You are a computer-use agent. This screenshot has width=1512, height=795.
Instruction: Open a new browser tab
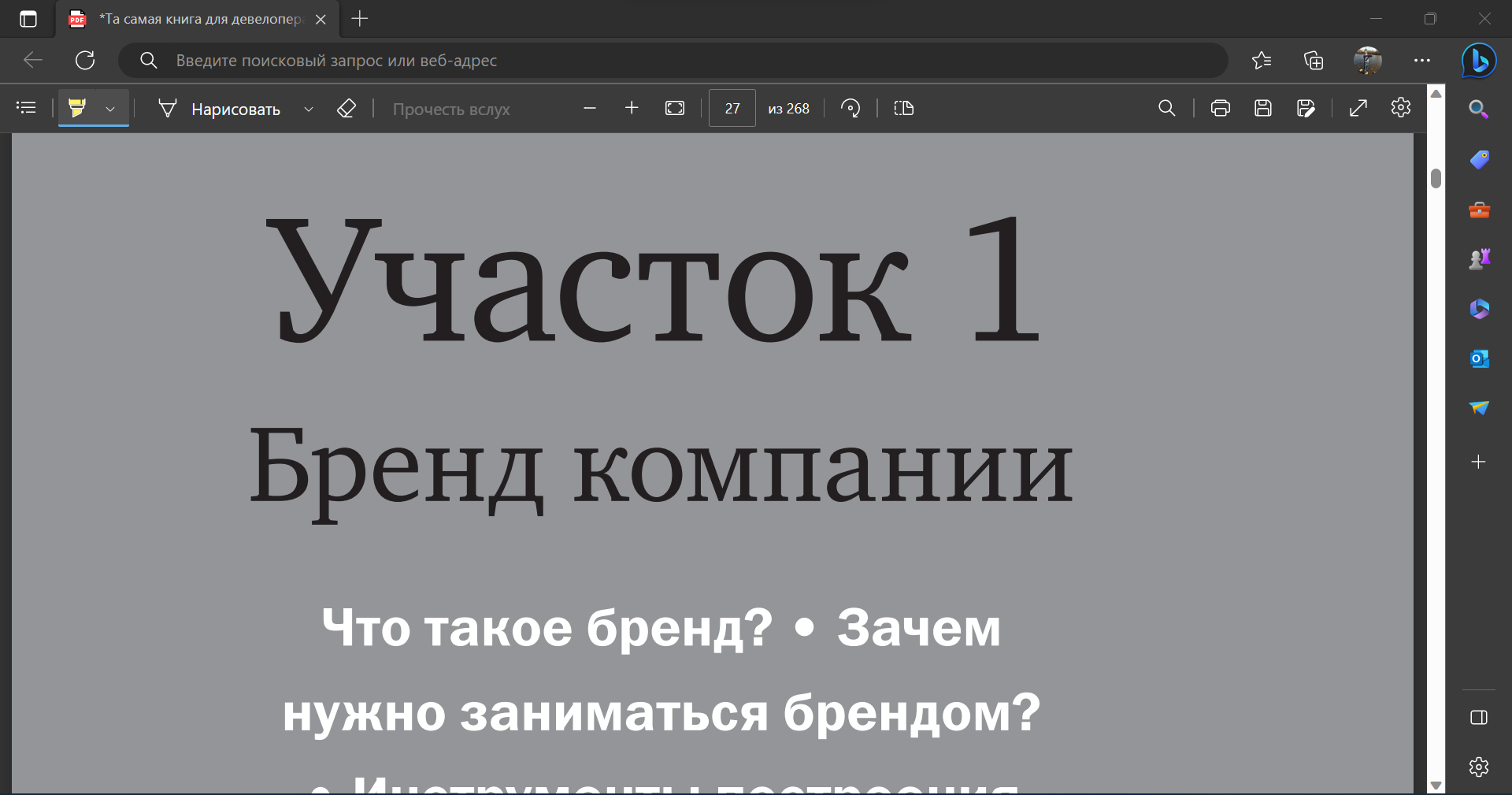pyautogui.click(x=360, y=19)
